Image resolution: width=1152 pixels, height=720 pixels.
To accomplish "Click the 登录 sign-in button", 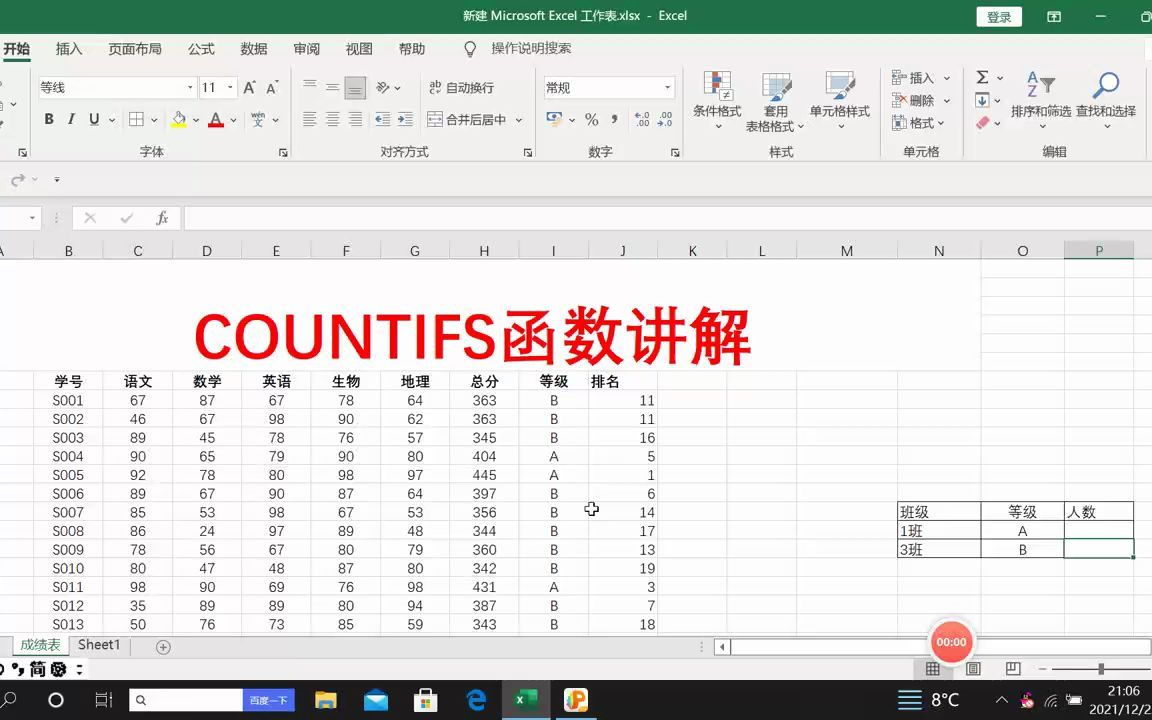I will pyautogui.click(x=998, y=16).
